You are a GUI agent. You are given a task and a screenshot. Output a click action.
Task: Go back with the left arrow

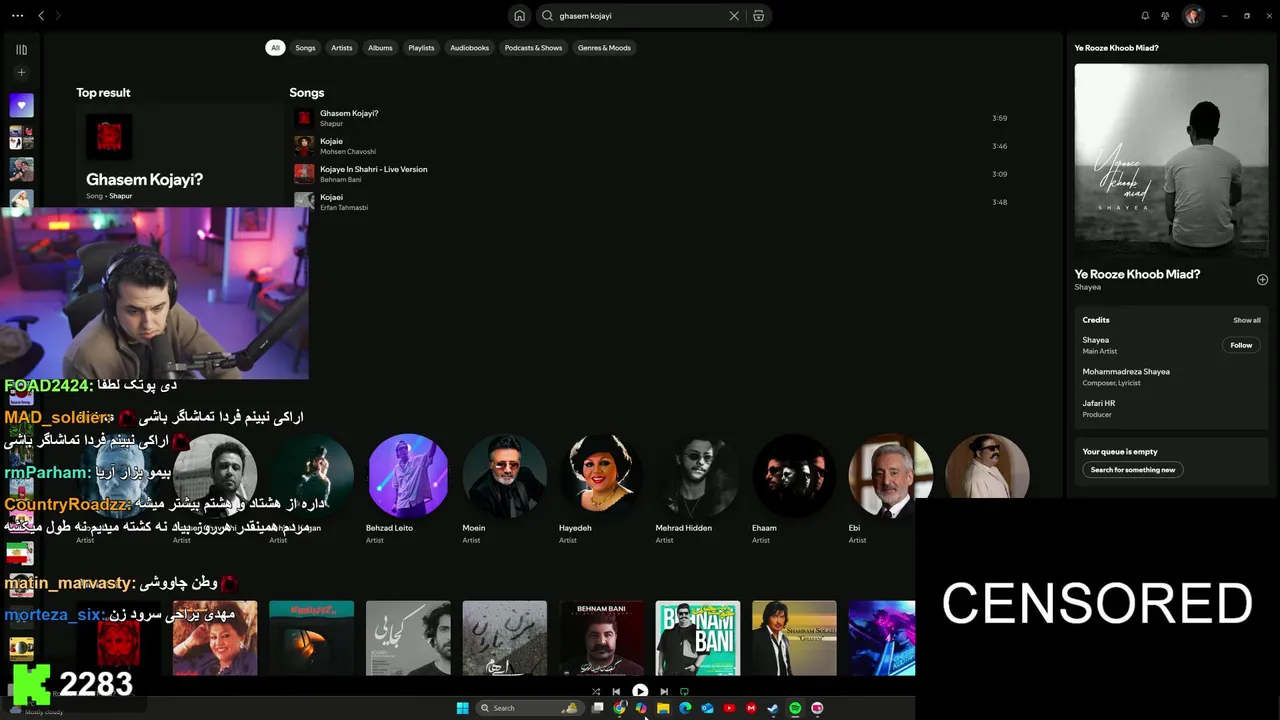[41, 16]
